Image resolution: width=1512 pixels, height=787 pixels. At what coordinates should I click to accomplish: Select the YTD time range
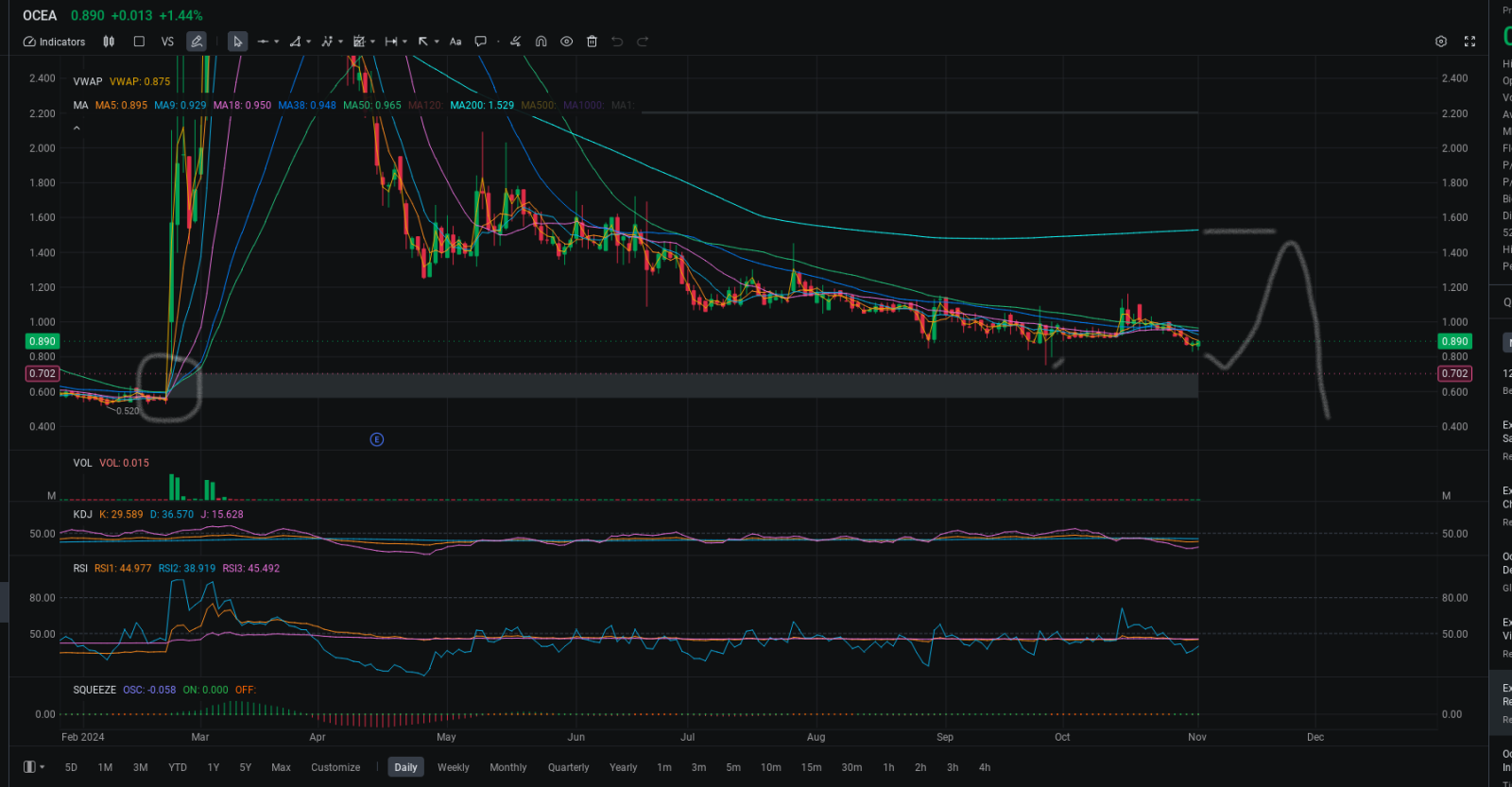178,767
